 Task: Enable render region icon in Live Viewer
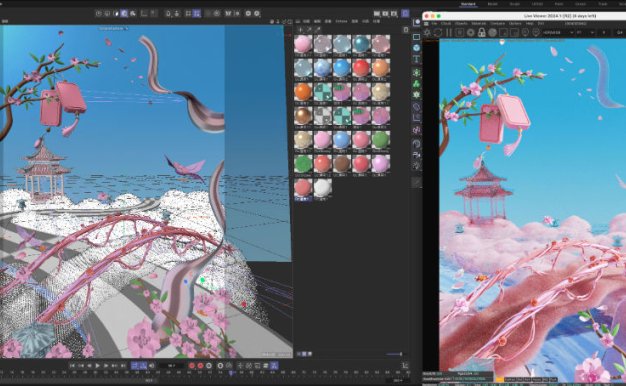[503, 32]
